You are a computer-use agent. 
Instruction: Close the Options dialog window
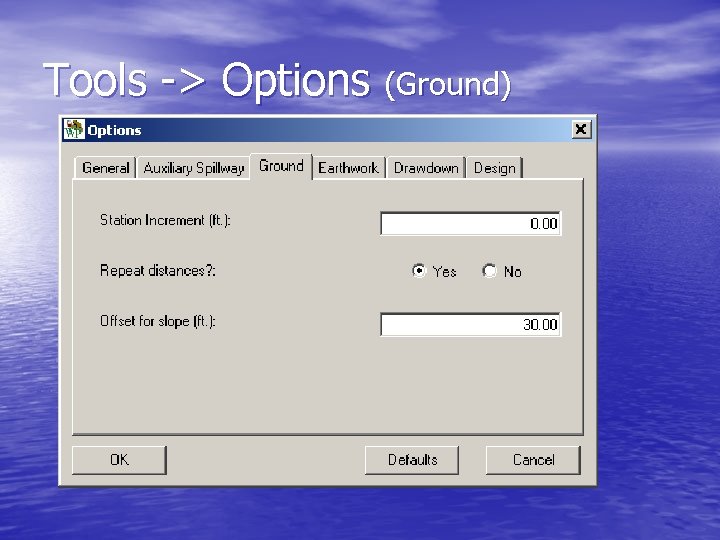click(581, 129)
